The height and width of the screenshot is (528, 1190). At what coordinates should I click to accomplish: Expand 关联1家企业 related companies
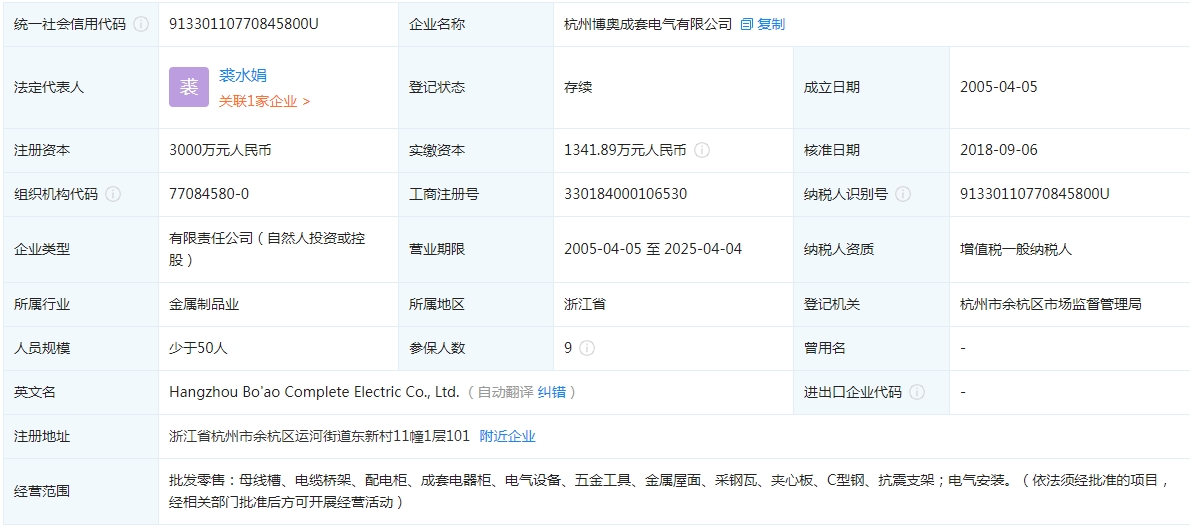pyautogui.click(x=264, y=101)
